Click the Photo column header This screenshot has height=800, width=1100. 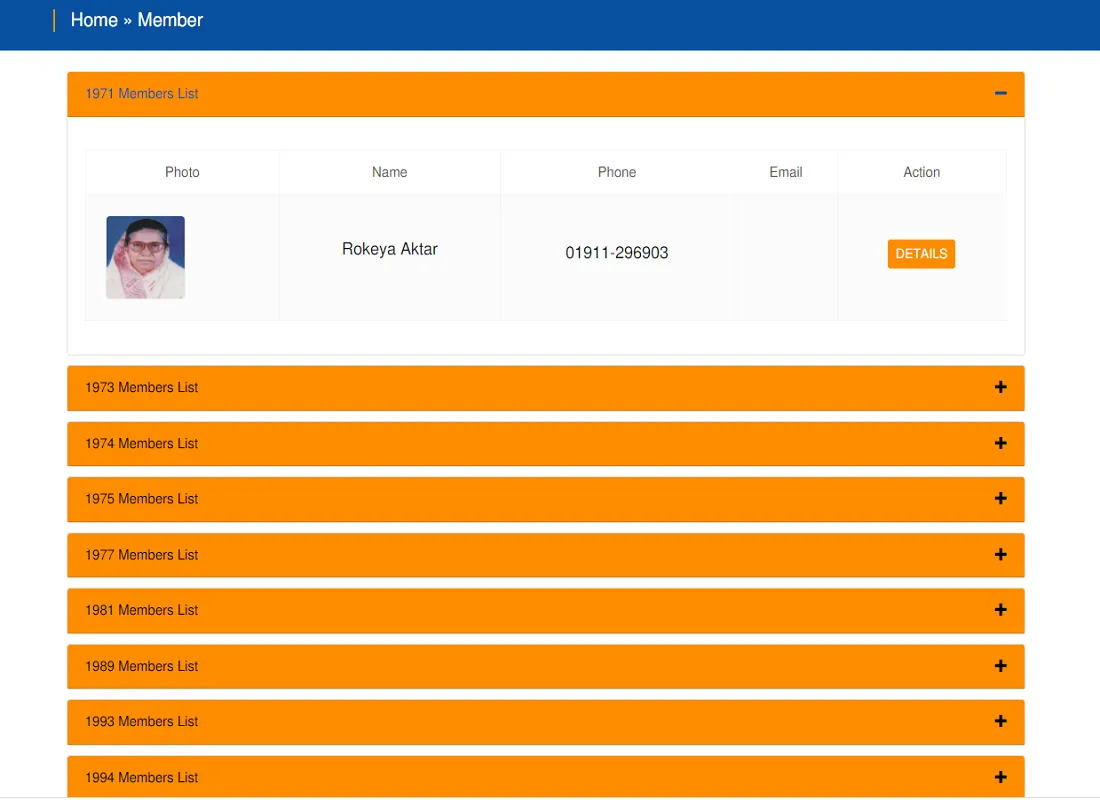tap(182, 172)
